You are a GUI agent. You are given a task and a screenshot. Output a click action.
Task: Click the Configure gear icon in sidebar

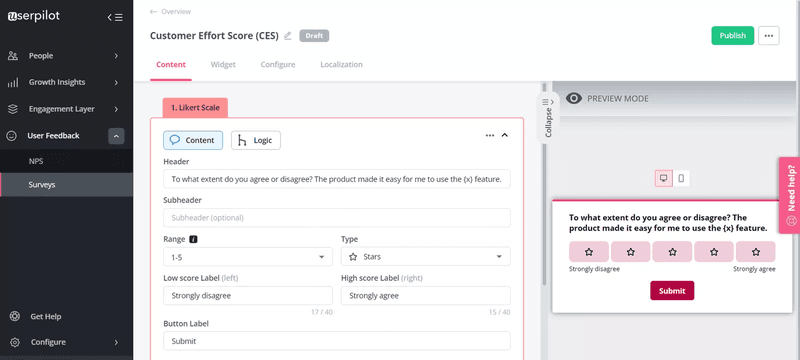[x=14, y=342]
